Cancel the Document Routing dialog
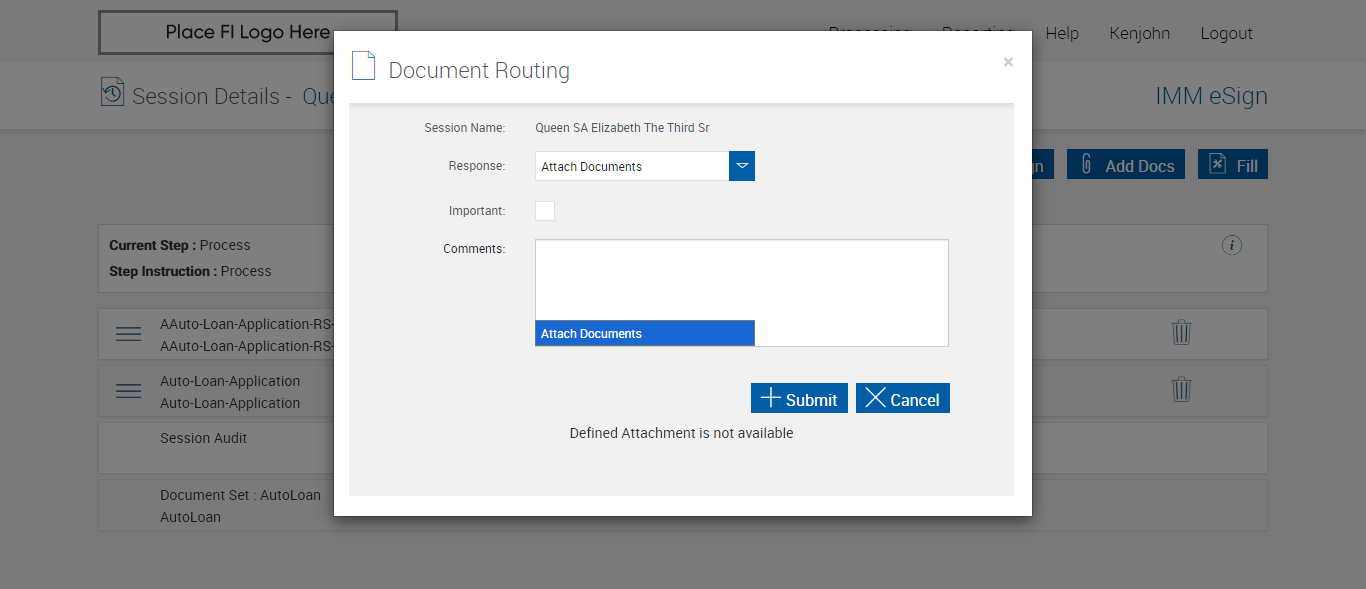1366x589 pixels. [x=902, y=399]
